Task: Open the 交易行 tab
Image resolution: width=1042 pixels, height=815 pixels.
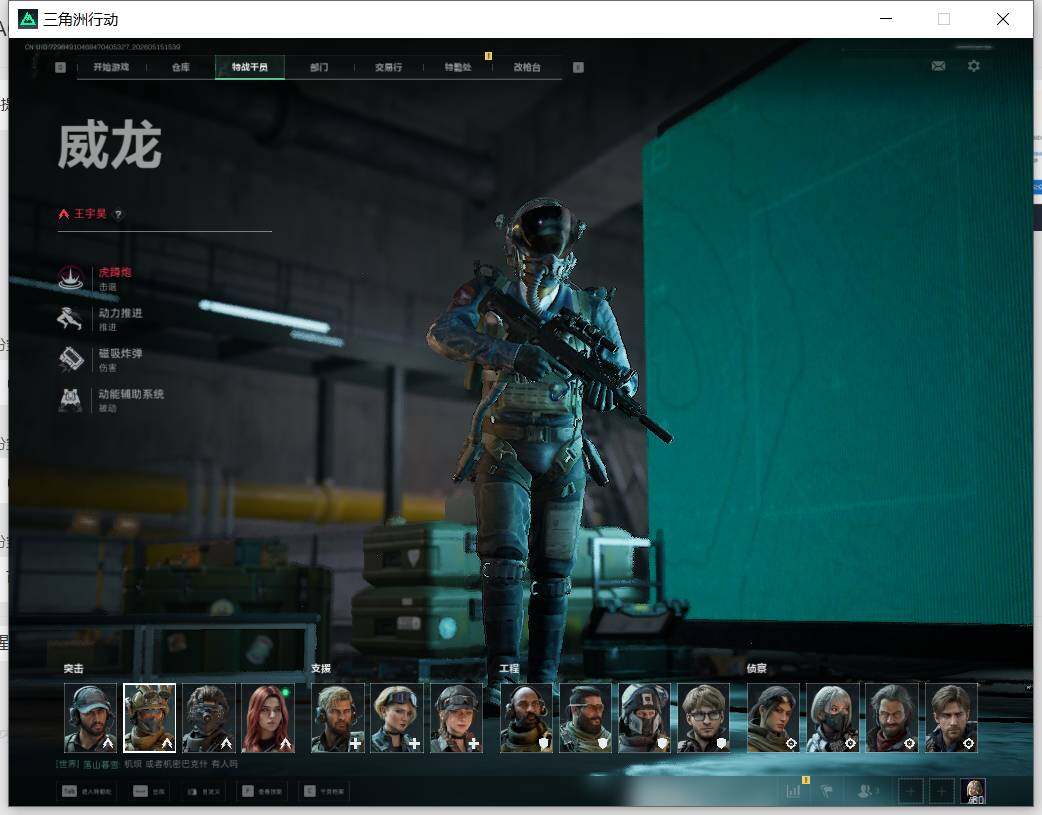Action: coord(388,67)
